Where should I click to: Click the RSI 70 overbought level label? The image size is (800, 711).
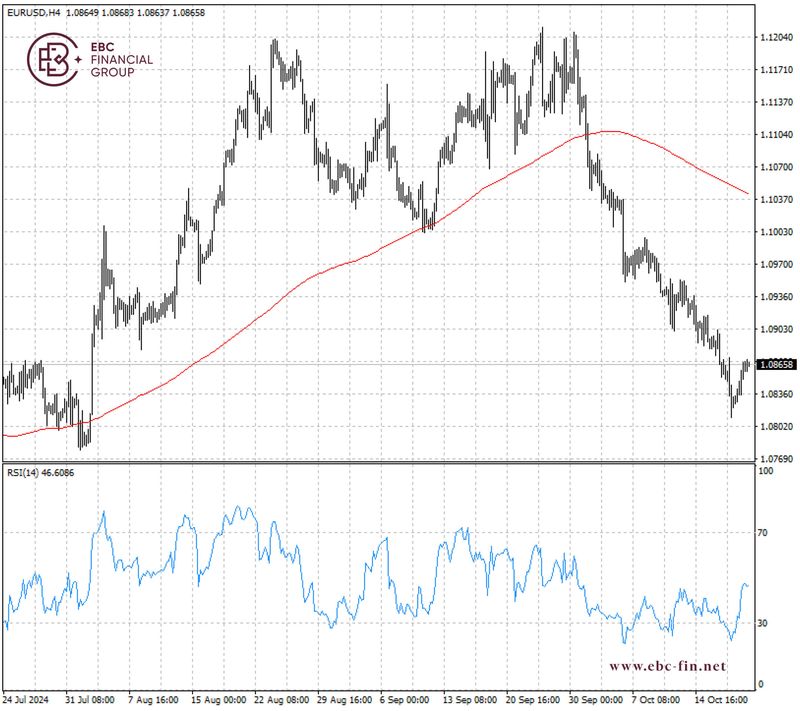(762, 533)
